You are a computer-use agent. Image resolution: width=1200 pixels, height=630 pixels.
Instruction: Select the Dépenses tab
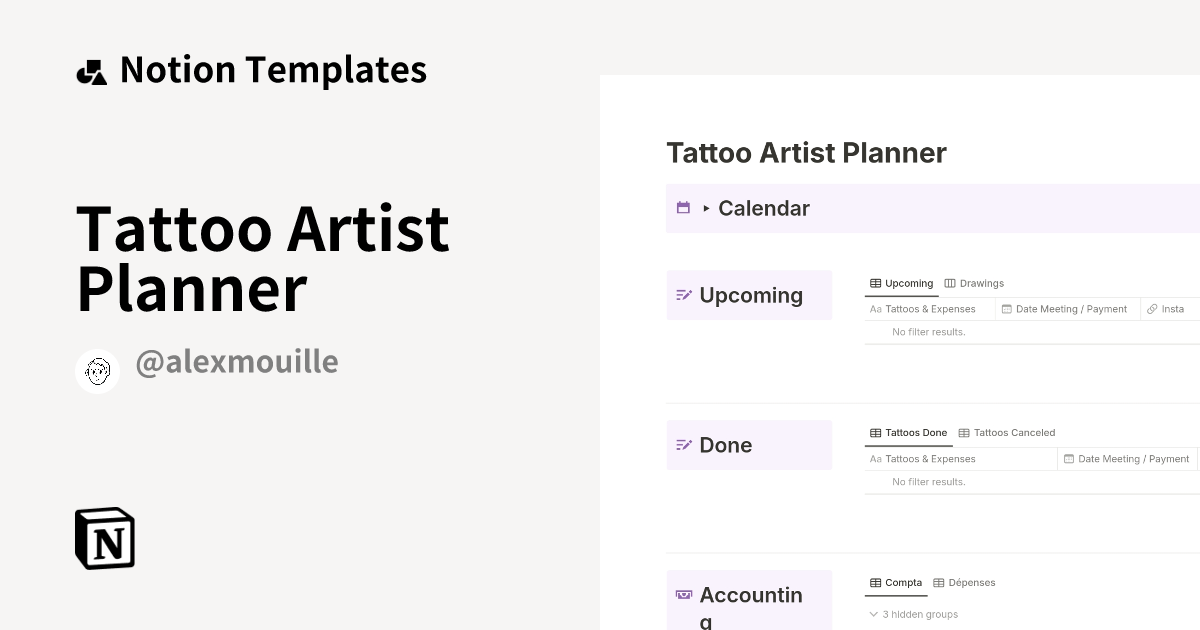[x=964, y=582]
